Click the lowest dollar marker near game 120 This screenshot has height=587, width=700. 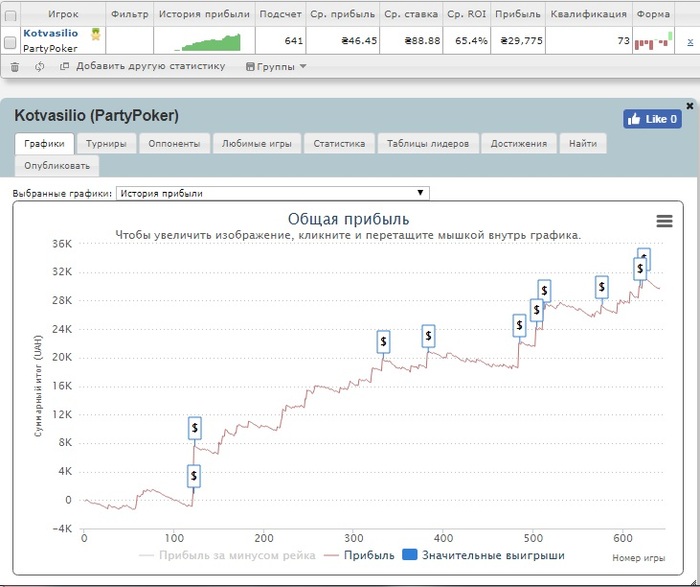click(194, 476)
